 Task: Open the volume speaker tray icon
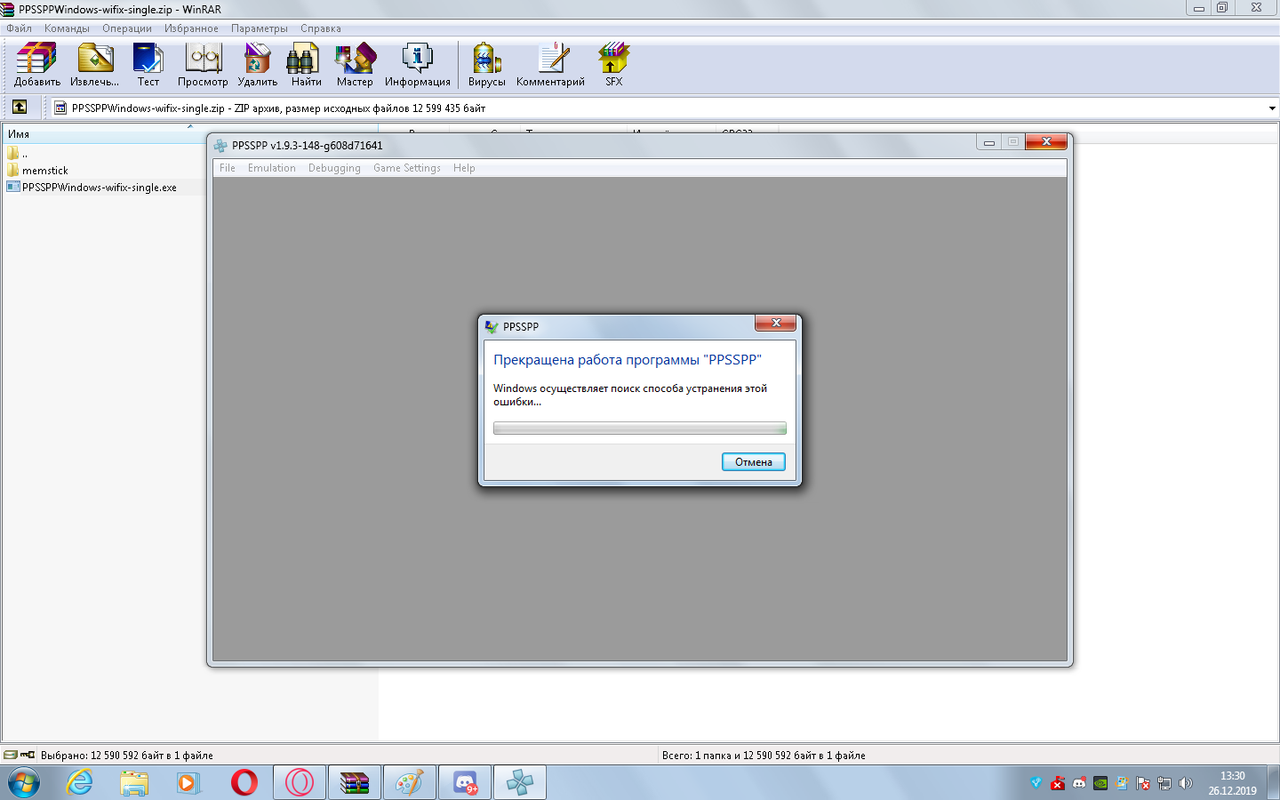[1186, 783]
